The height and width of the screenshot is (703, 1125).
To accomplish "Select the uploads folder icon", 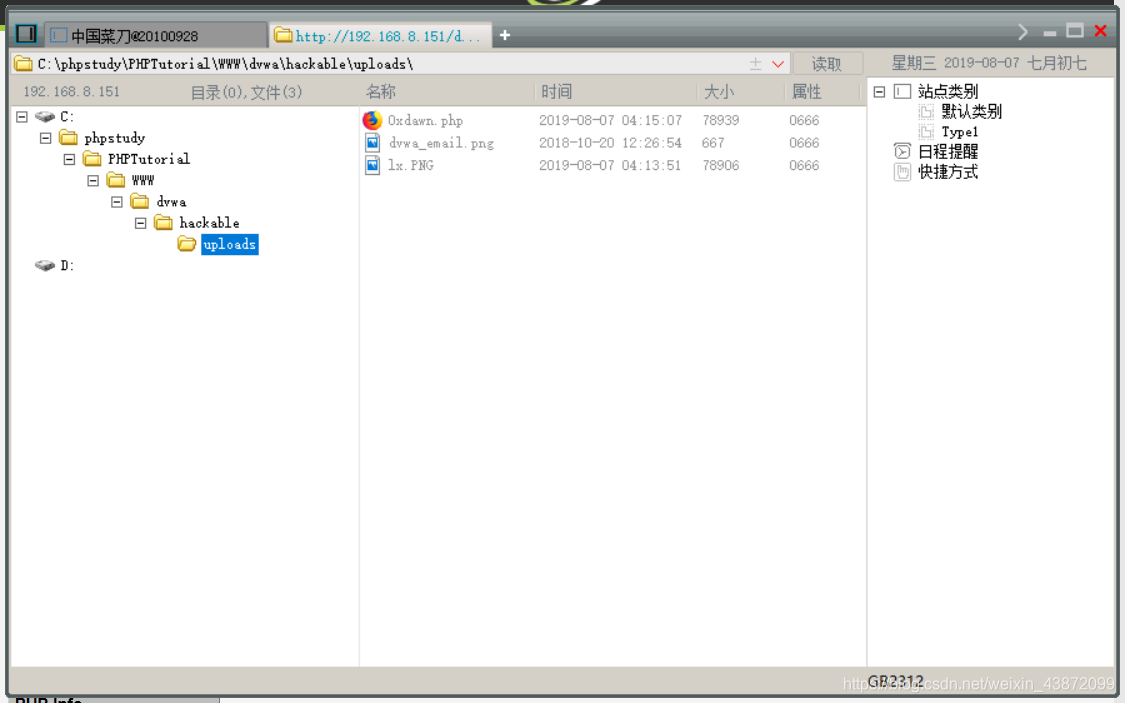I will 187,244.
